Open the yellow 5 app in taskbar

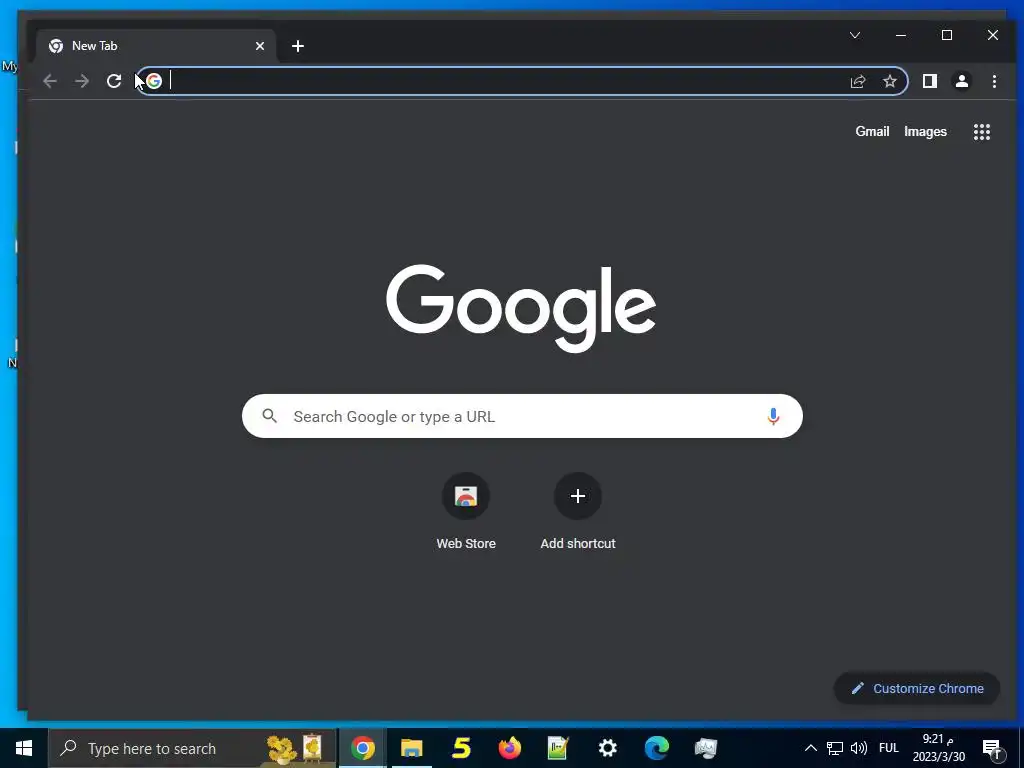461,748
